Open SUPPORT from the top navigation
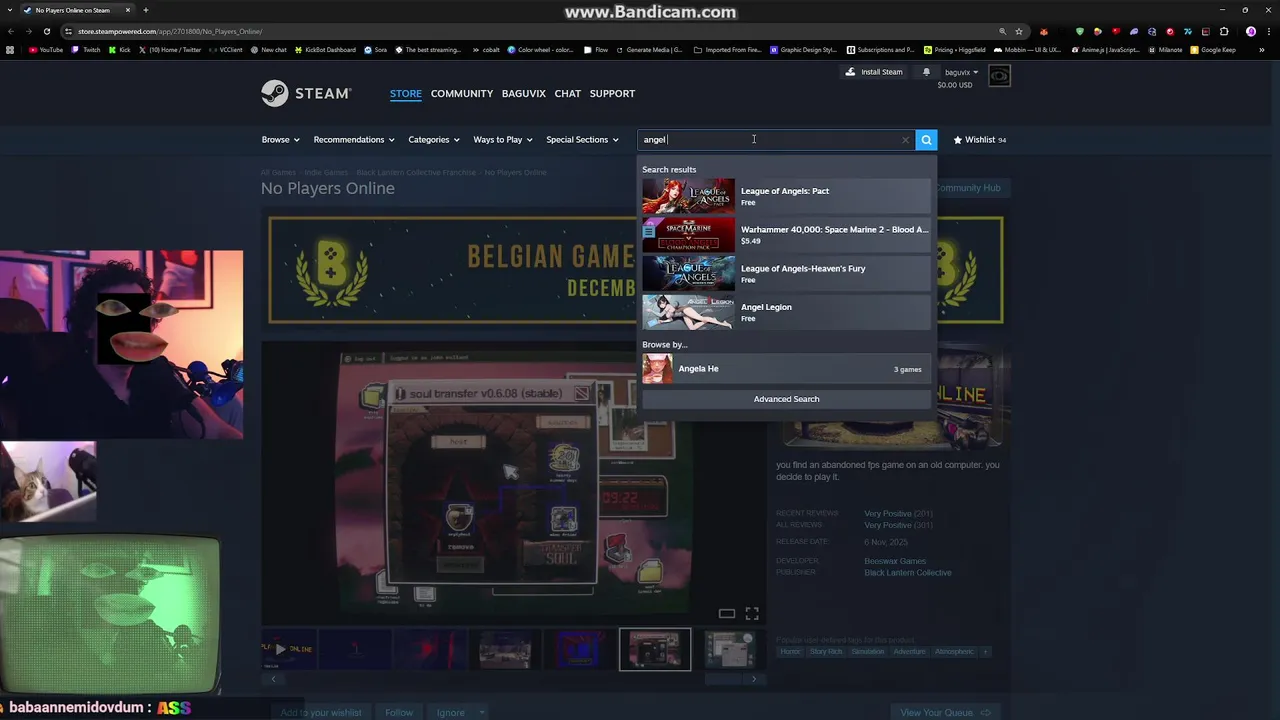The width and height of the screenshot is (1280, 720). 612,93
